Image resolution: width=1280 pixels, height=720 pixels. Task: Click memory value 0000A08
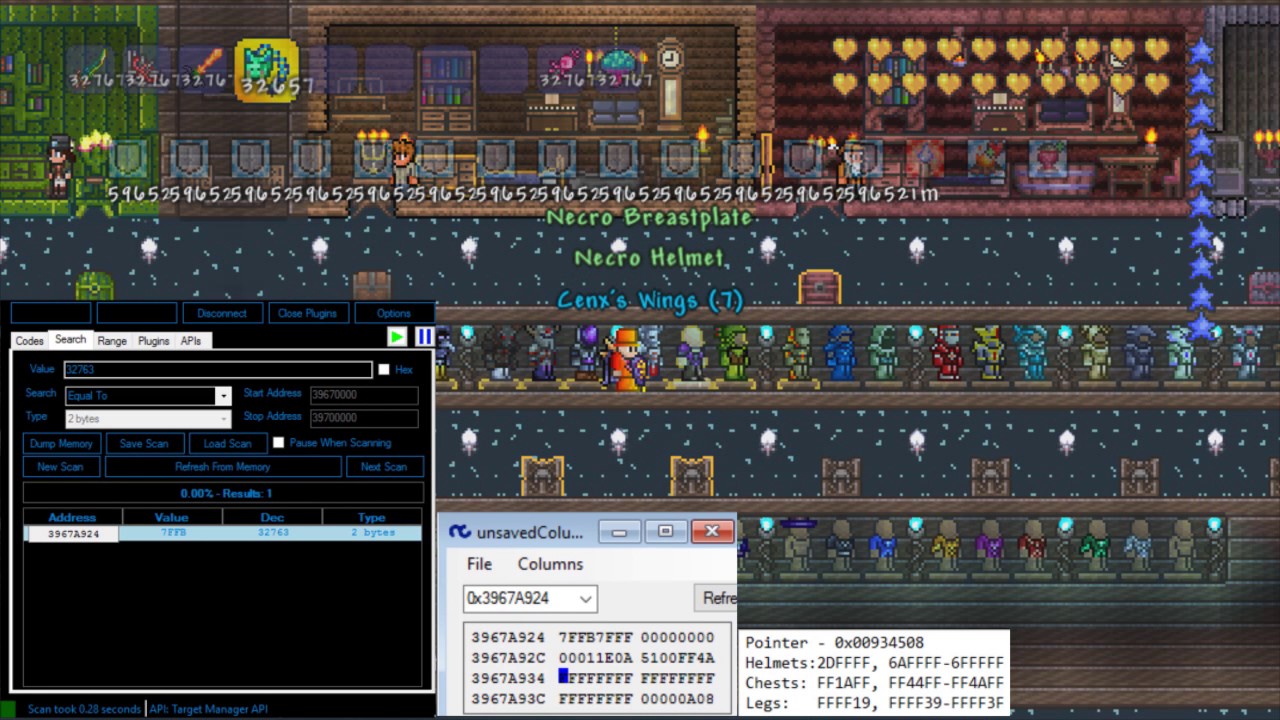678,698
